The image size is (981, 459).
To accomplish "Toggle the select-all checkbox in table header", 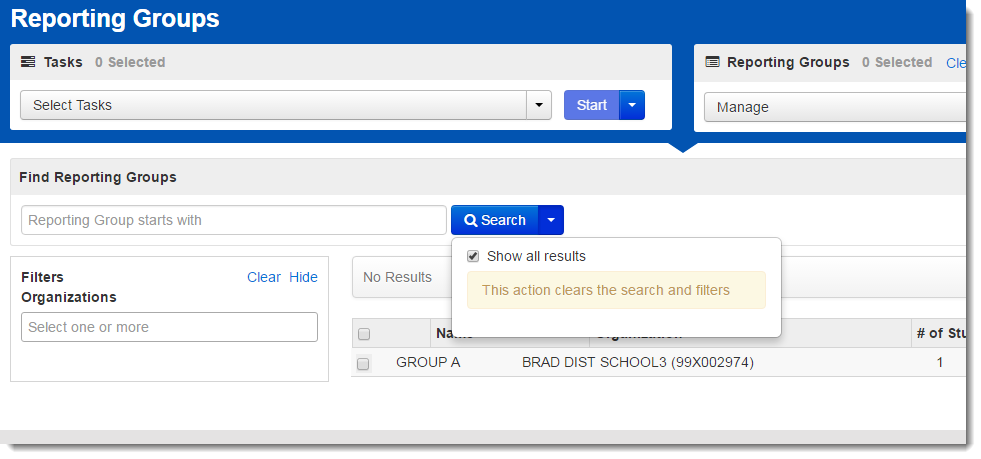I will tap(364, 334).
